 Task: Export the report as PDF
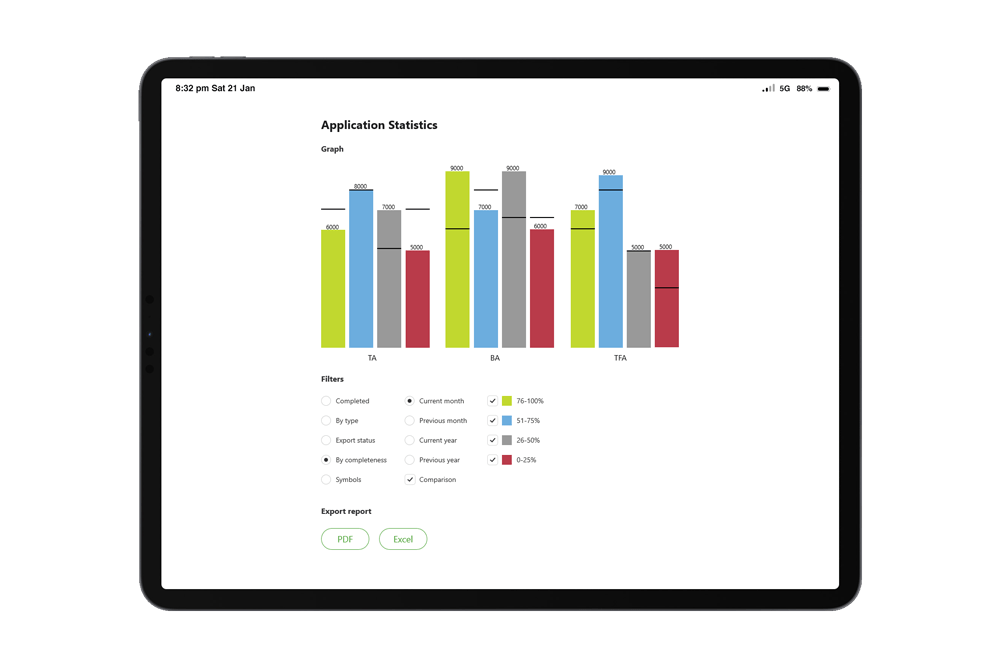[344, 539]
